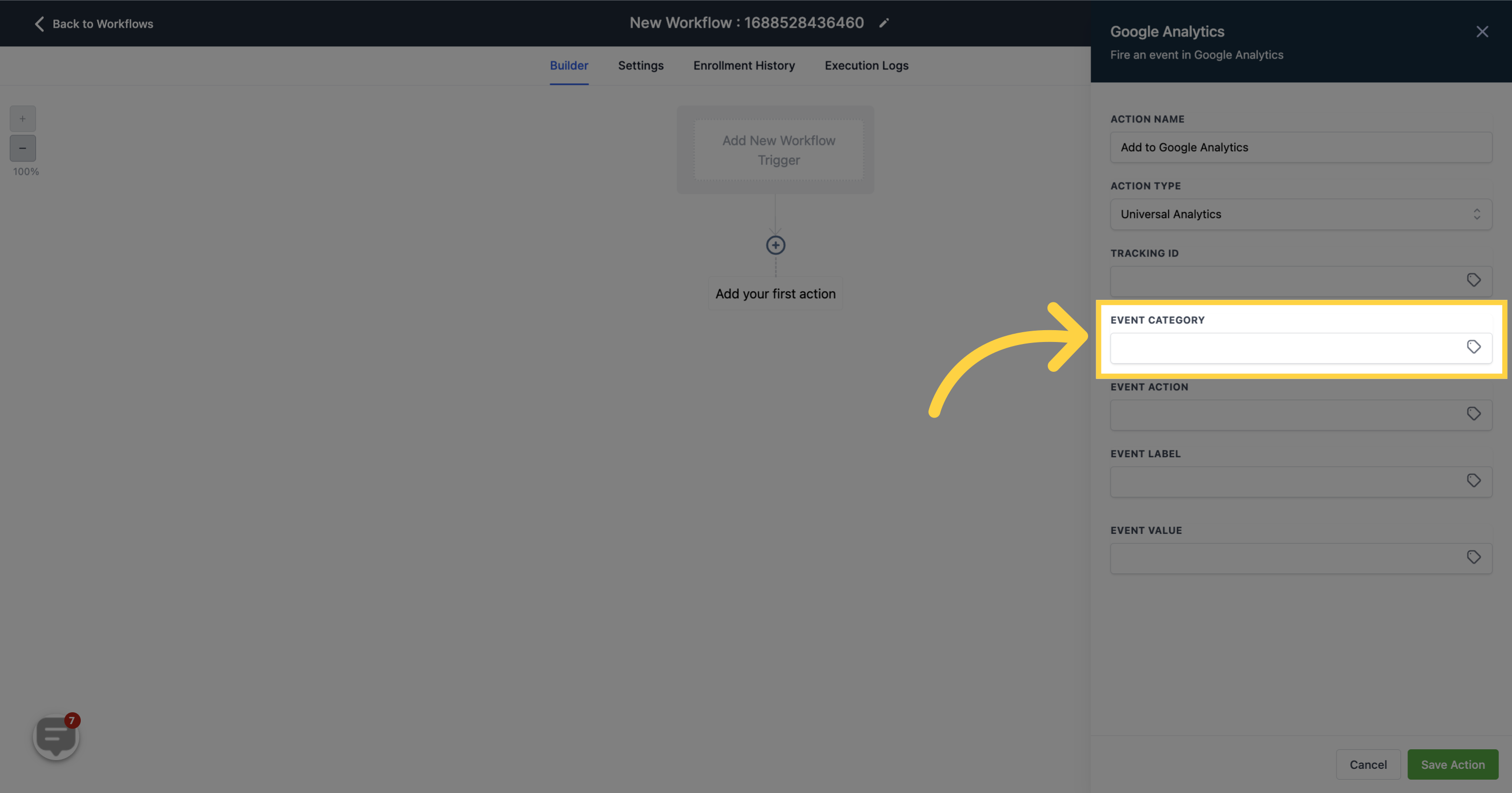Switch to the Execution Logs tab

(x=866, y=65)
